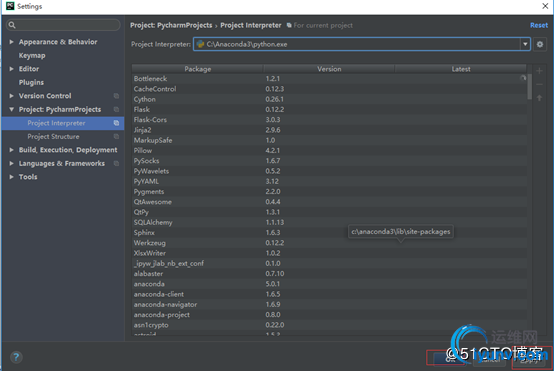Select the MarkupSafe package row
Image resolution: width=554 pixels, height=371 pixels.
point(329,140)
